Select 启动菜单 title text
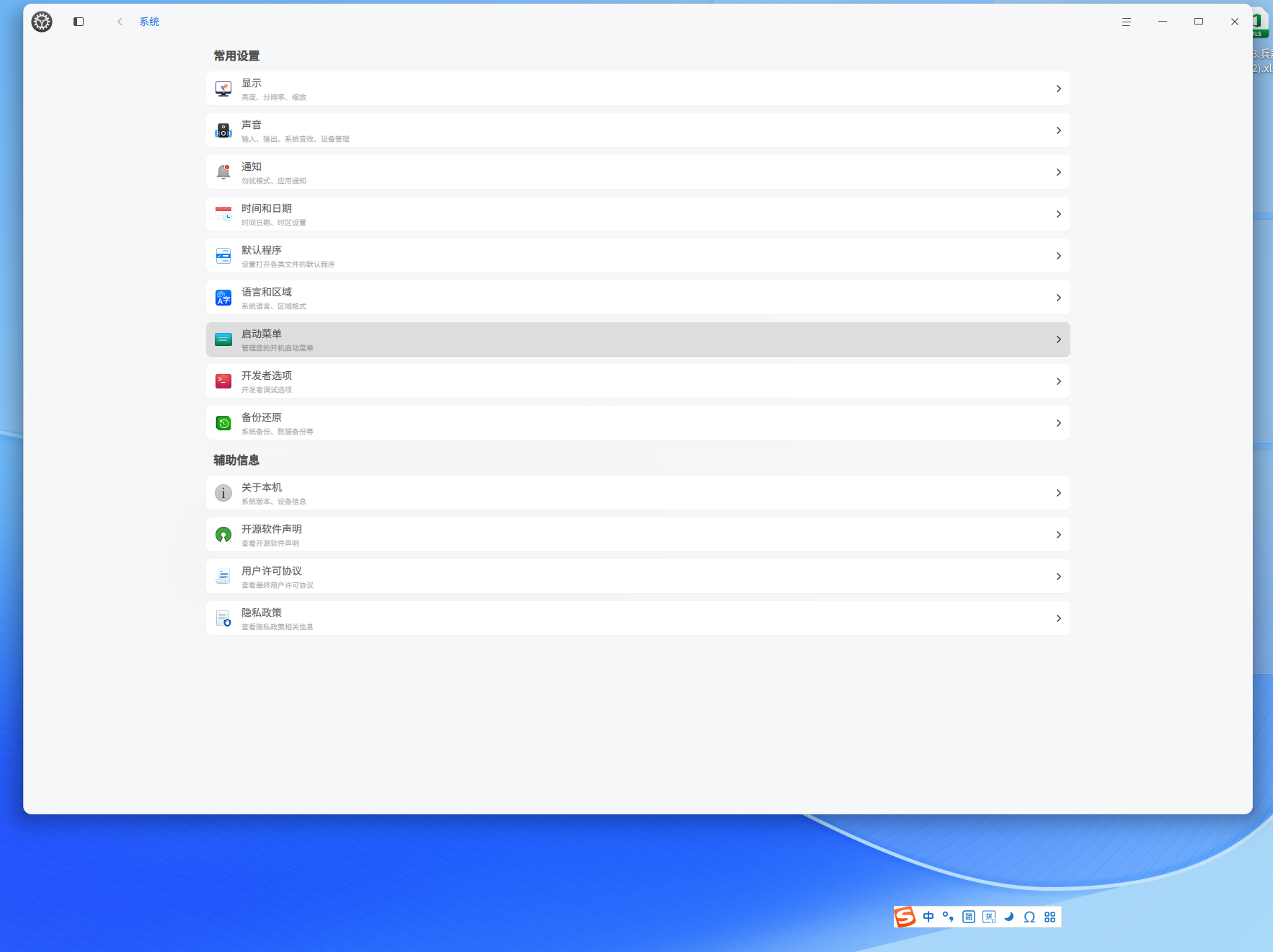This screenshot has height=952, width=1273. coord(262,334)
